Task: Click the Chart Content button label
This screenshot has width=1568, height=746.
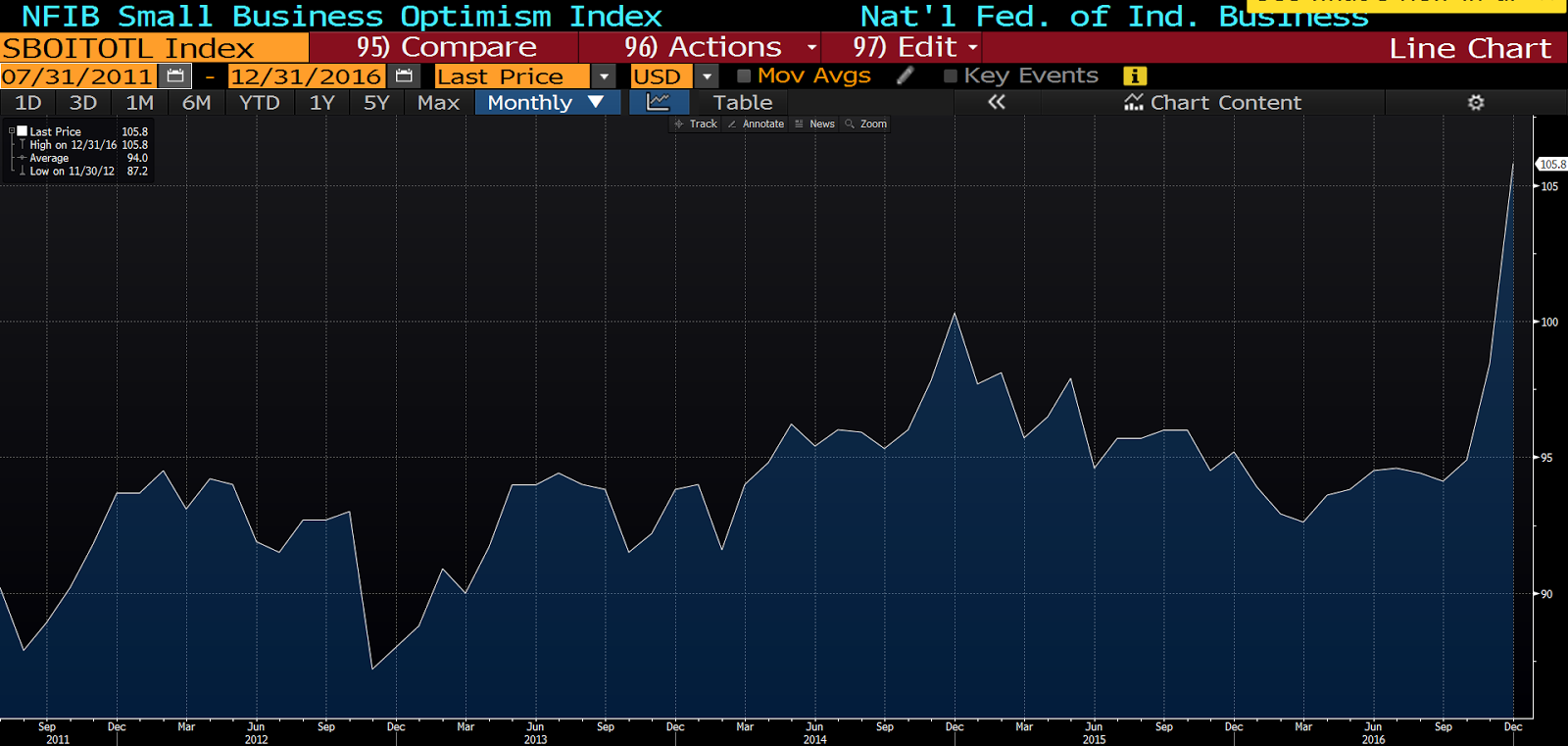Action: [1225, 102]
